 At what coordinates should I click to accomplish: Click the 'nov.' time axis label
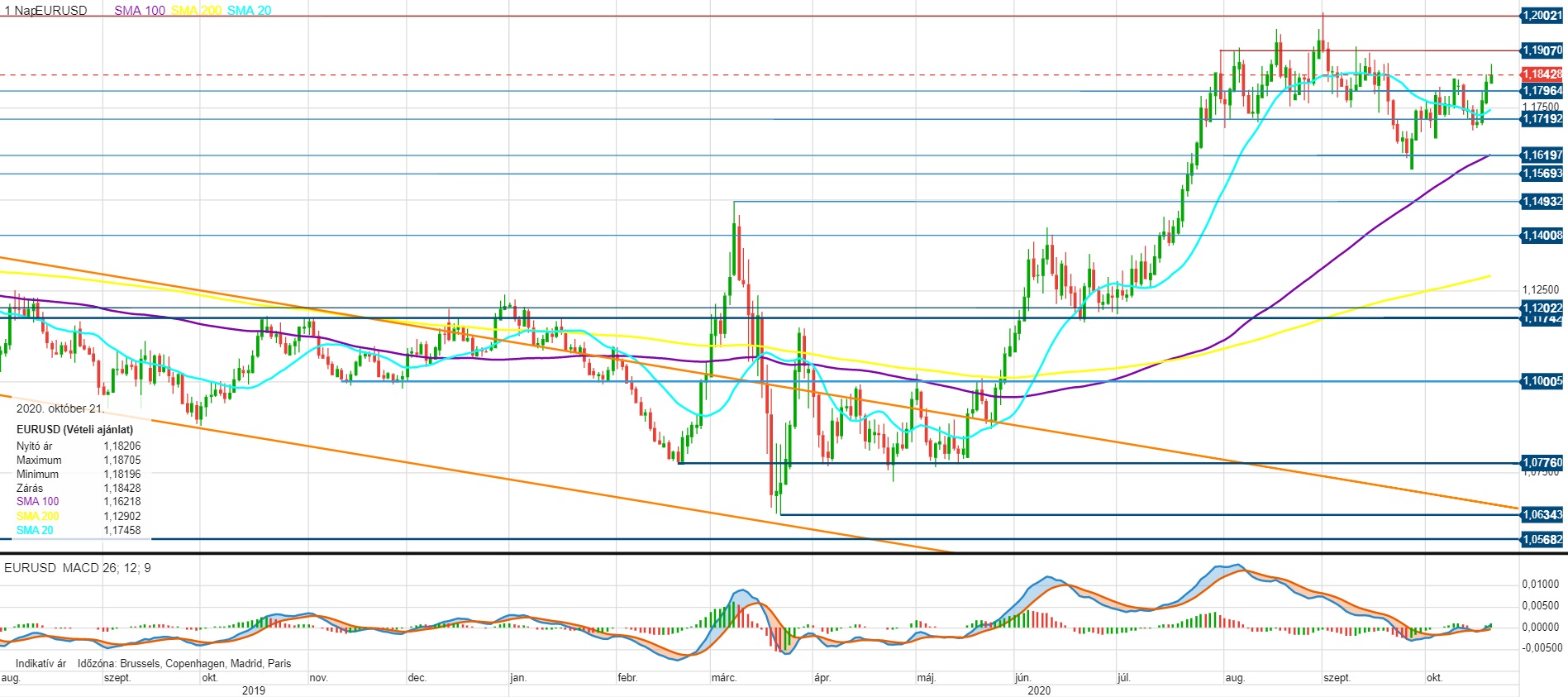[319, 678]
